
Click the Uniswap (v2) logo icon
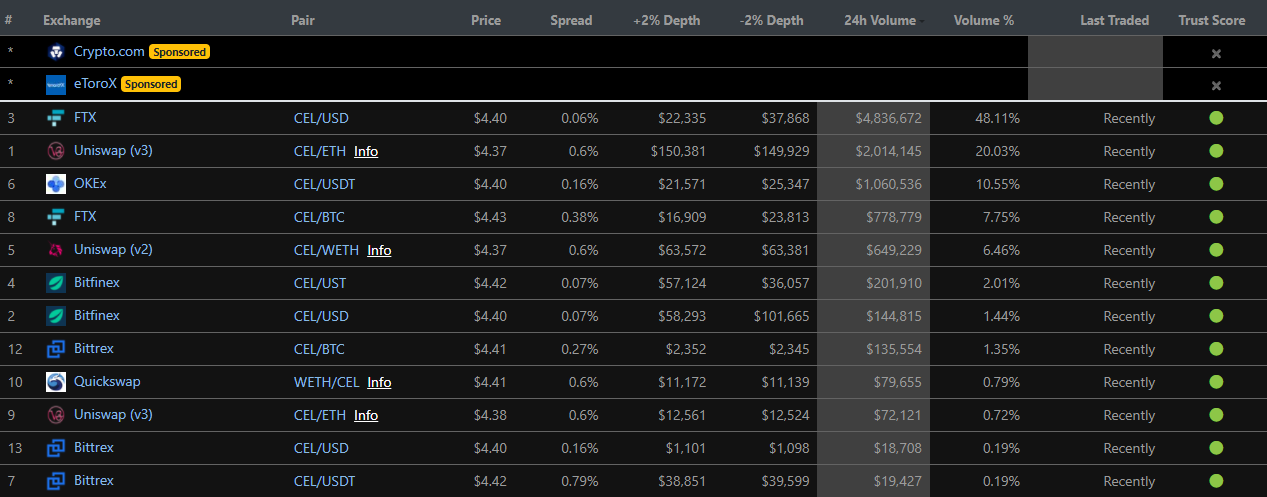(56, 250)
